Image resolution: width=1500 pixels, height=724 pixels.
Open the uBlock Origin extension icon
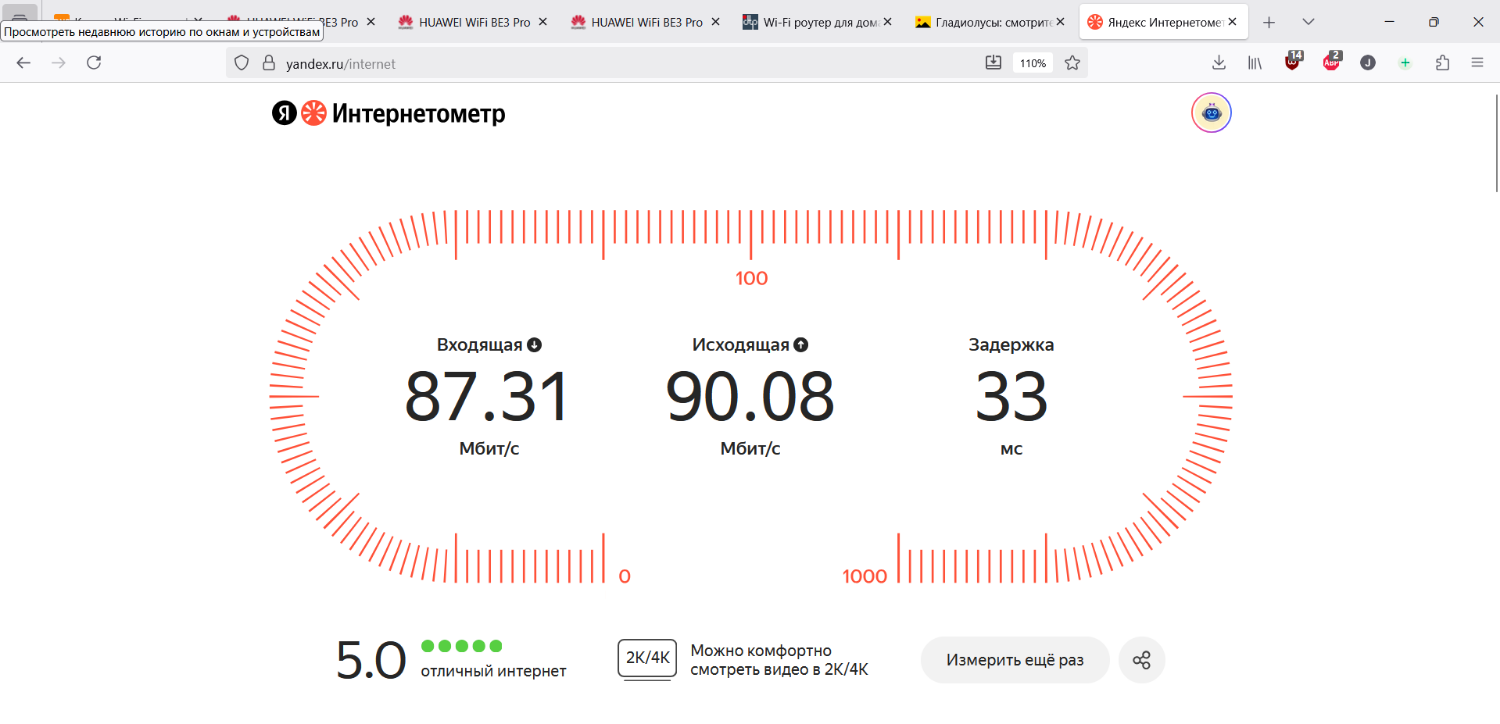click(1294, 62)
